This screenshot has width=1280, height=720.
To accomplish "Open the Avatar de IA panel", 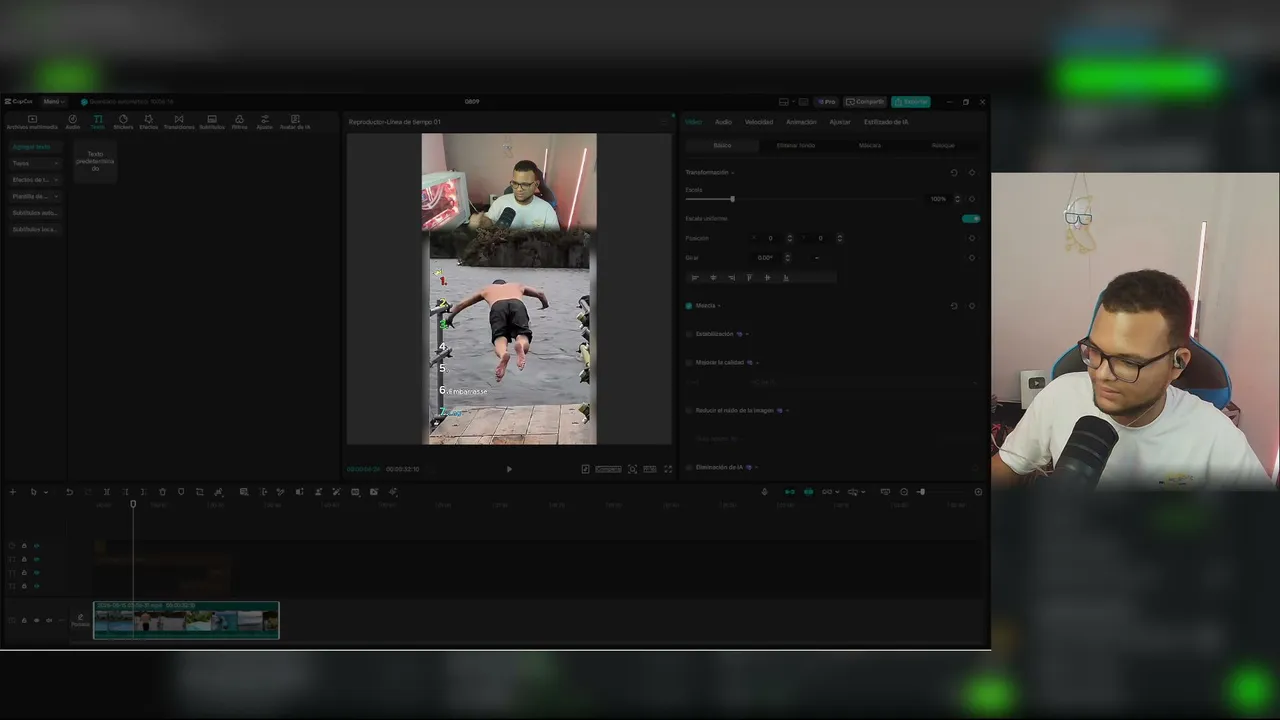I will pyautogui.click(x=295, y=122).
